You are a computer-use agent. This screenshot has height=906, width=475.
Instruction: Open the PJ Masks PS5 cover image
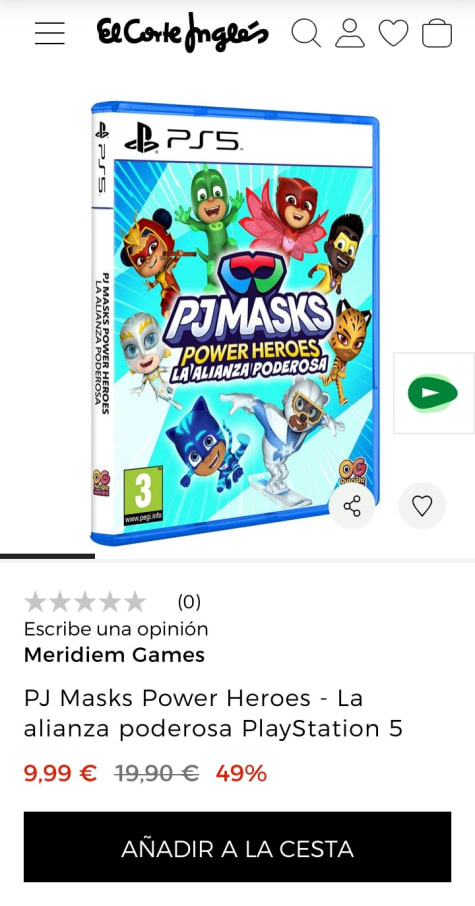[235, 322]
